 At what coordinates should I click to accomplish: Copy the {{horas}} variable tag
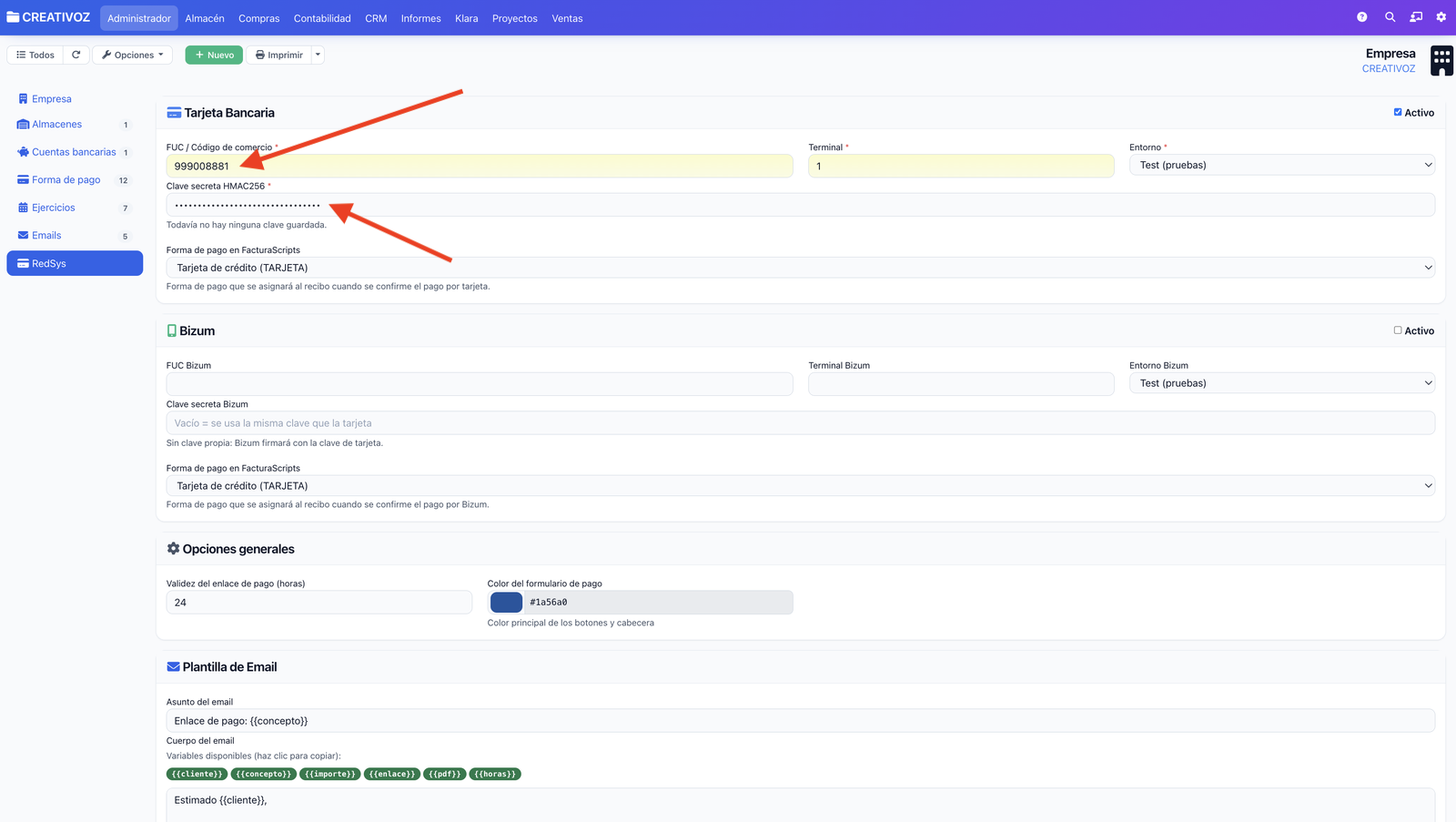pos(495,774)
